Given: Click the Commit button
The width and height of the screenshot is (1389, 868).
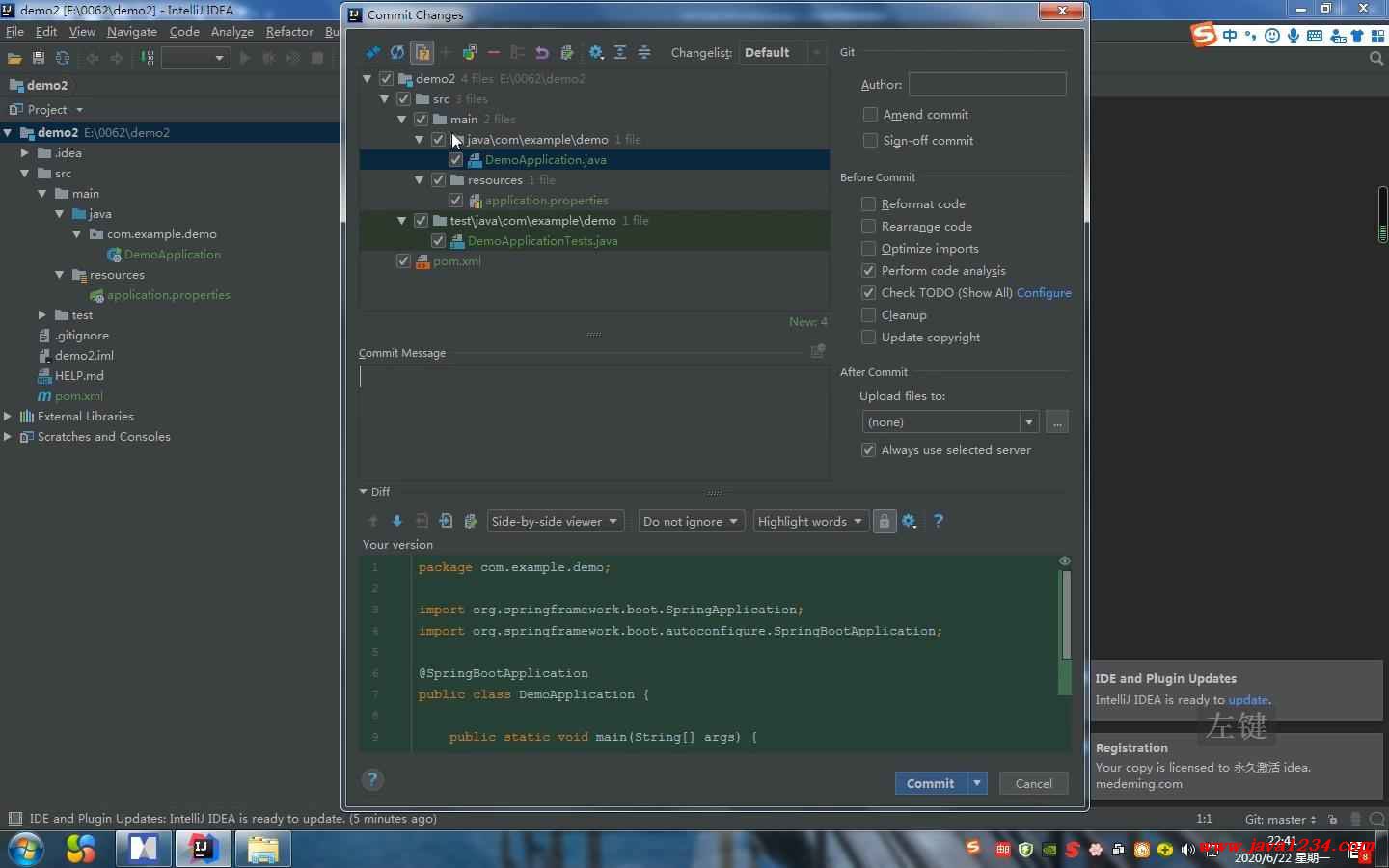Looking at the screenshot, I should coord(931,783).
